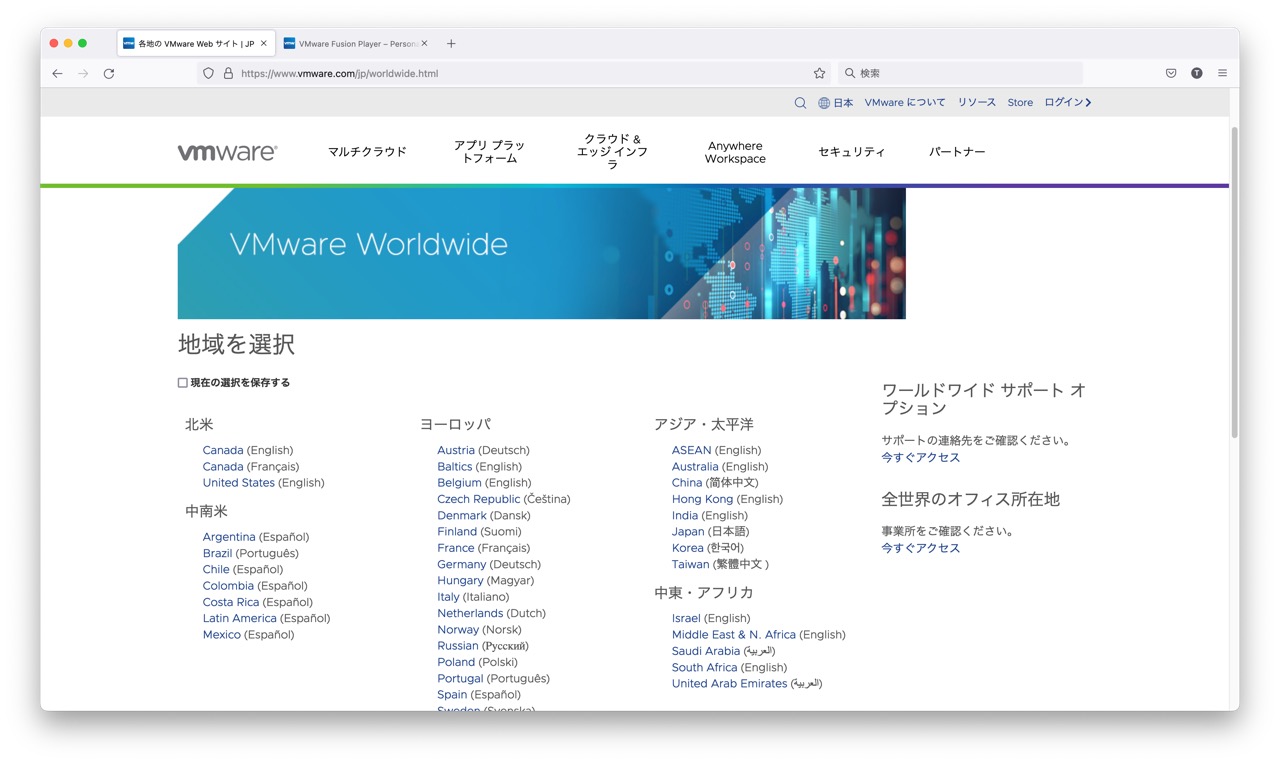Select the 各地の VMware Web サイト tab
Viewport: 1280px width, 764px height.
pyautogui.click(x=194, y=43)
